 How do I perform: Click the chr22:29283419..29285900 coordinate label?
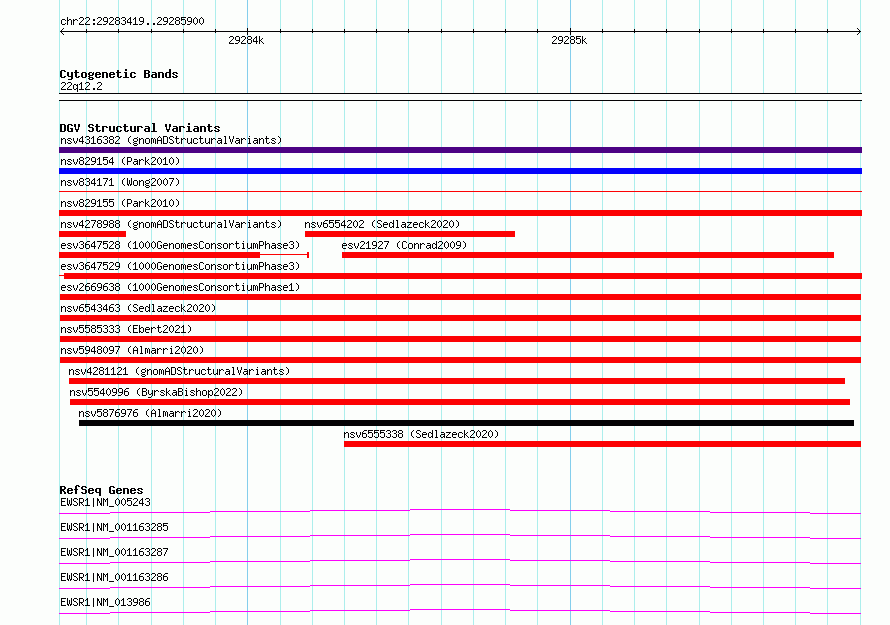click(x=132, y=21)
